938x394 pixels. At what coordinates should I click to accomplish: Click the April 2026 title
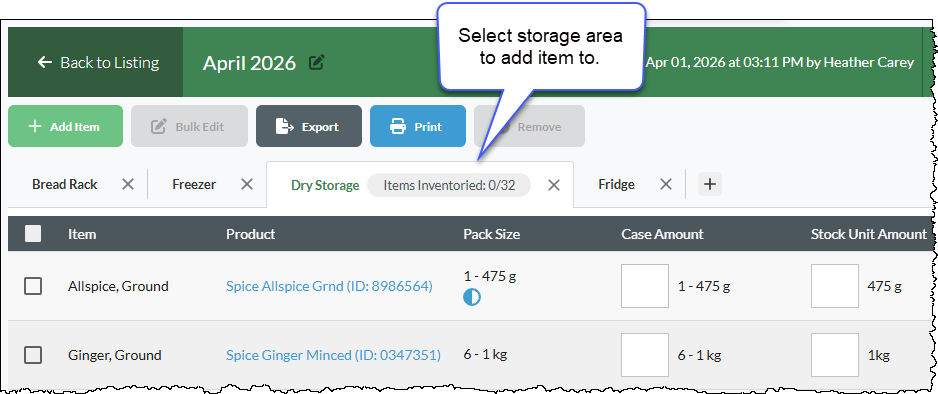(x=249, y=63)
